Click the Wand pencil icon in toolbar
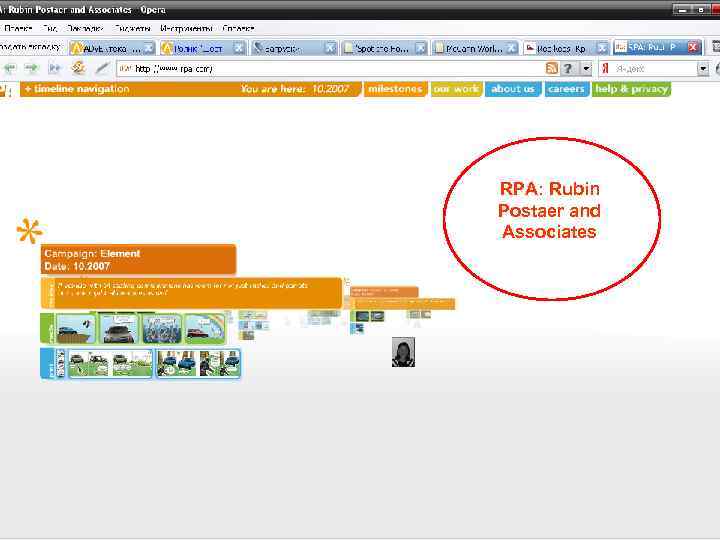The height and width of the screenshot is (540, 720). coord(102,68)
